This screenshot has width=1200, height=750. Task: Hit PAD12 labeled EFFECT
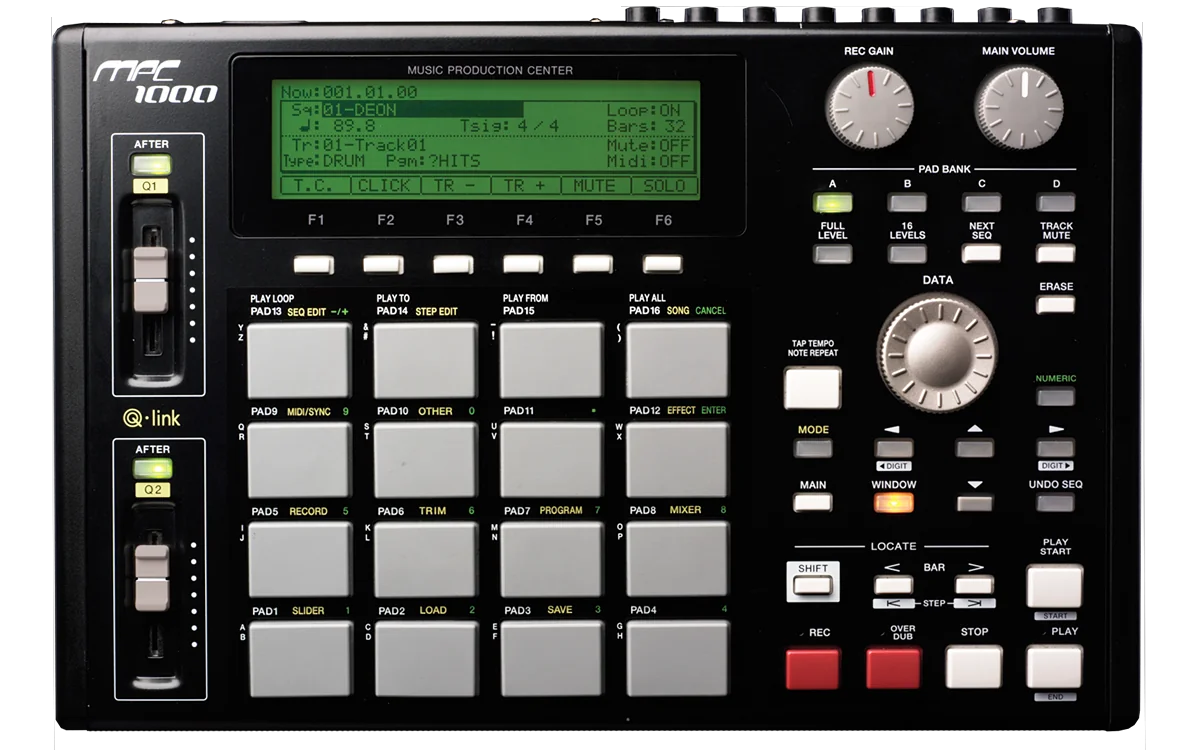[678, 459]
